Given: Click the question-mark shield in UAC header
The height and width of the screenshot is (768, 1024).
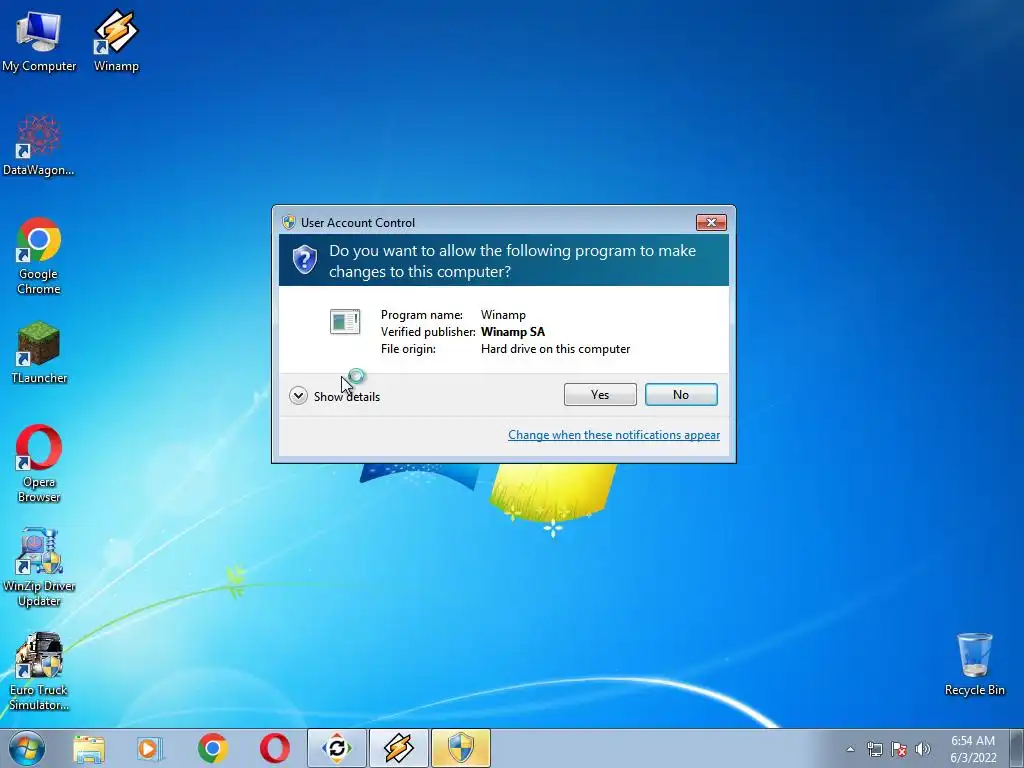Looking at the screenshot, I should (x=304, y=260).
